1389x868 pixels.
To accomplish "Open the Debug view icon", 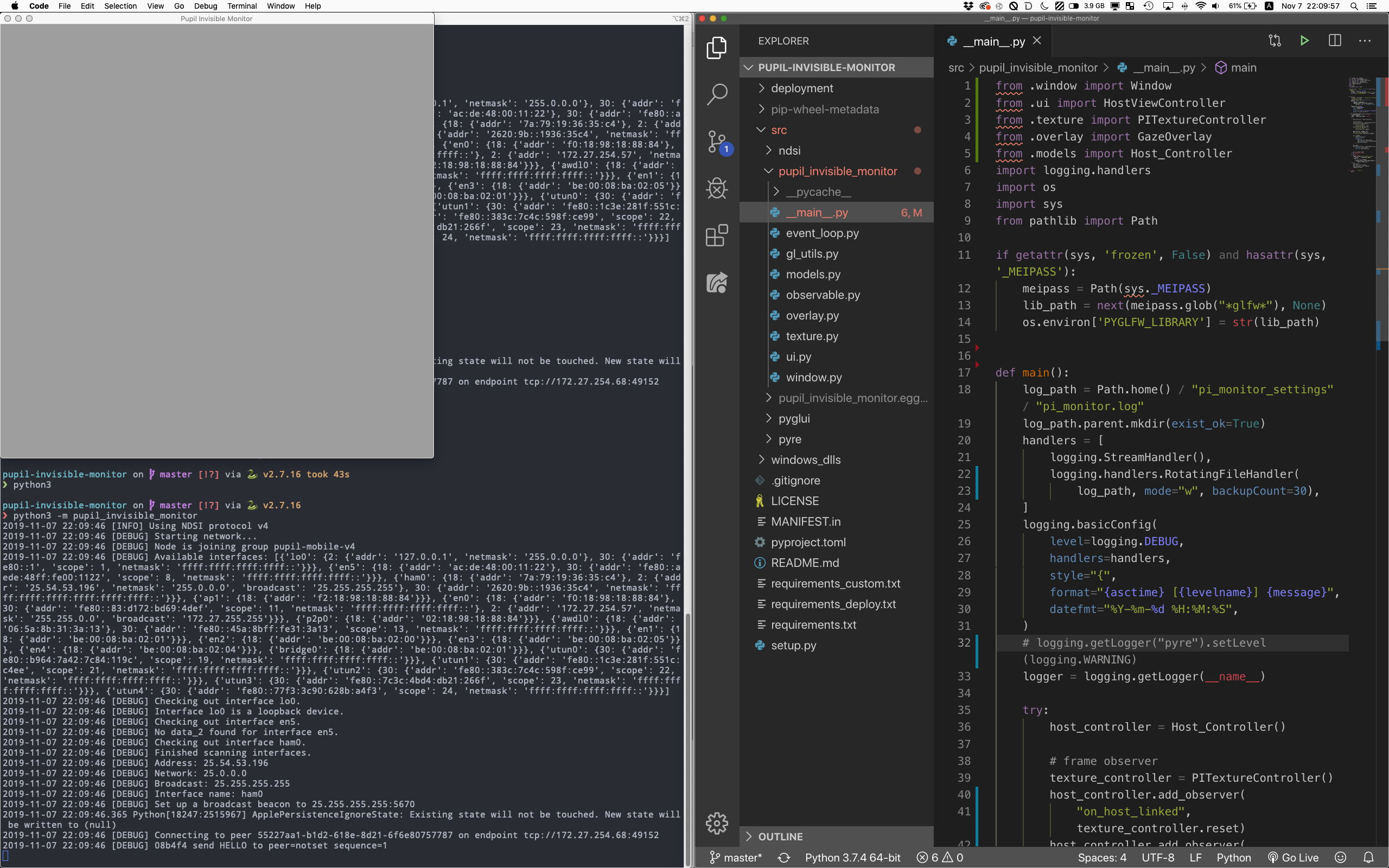I will pyautogui.click(x=716, y=188).
